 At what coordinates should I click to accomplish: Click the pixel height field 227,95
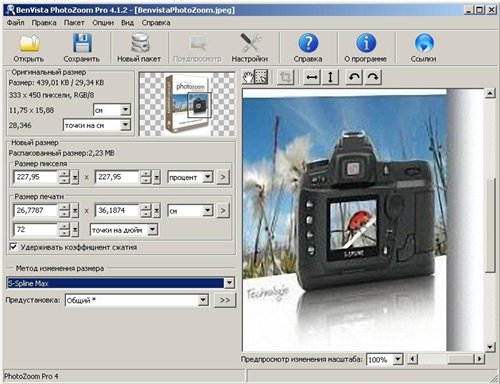tap(117, 177)
